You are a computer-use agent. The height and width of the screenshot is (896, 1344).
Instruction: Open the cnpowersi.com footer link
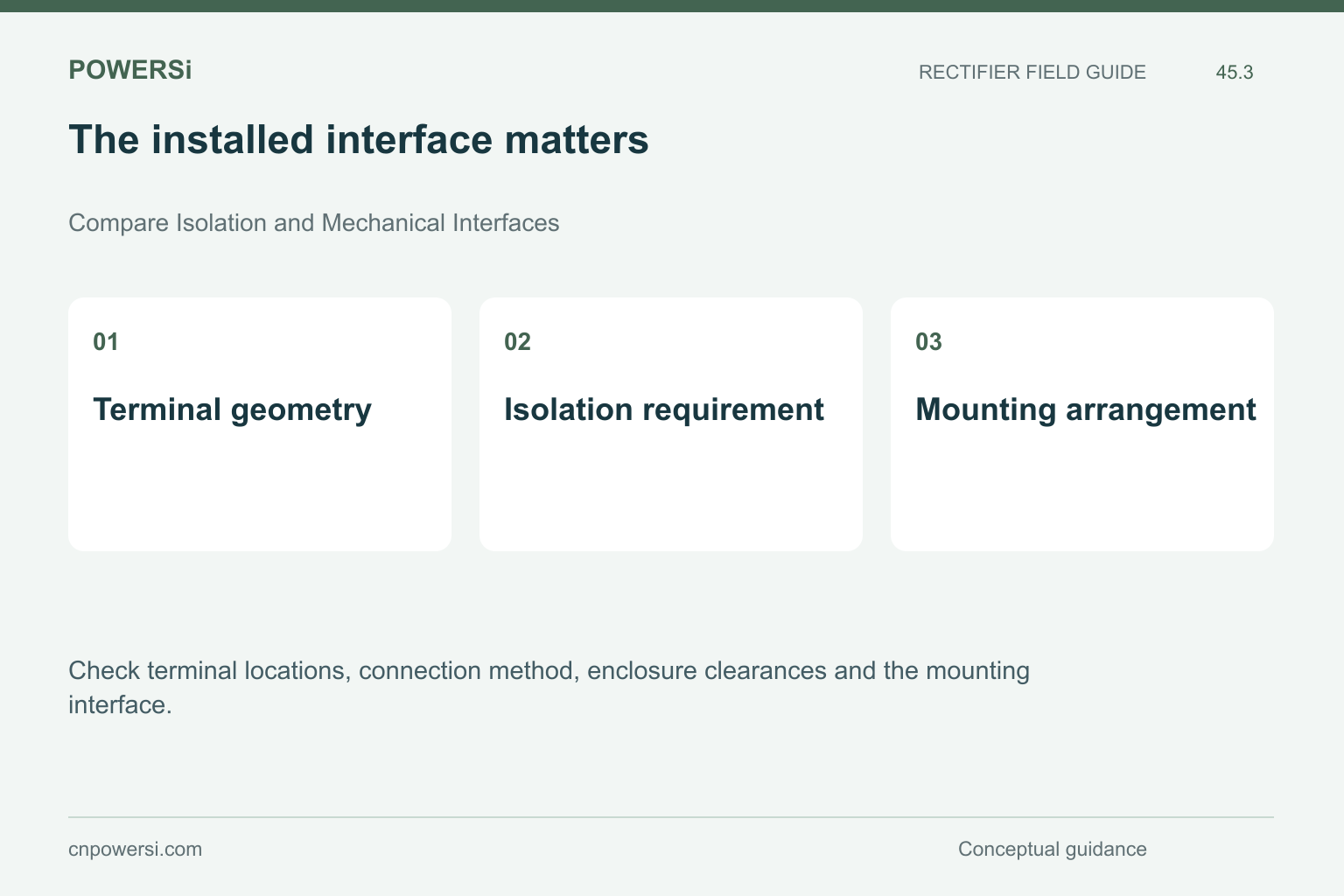point(135,850)
